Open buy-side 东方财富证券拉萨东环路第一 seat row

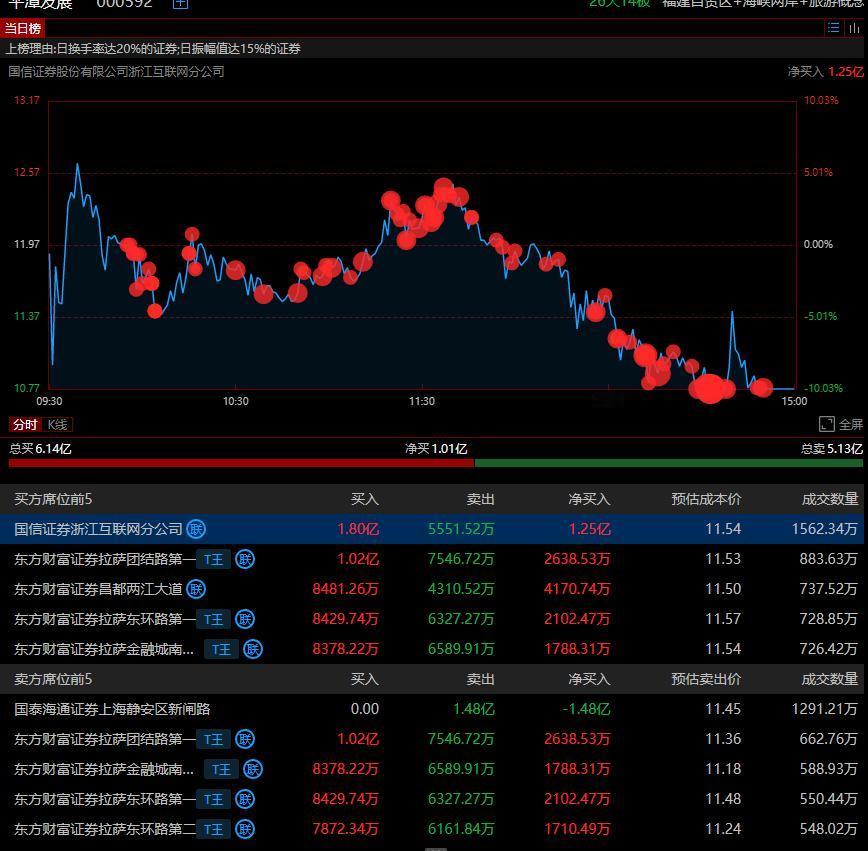coord(104,619)
